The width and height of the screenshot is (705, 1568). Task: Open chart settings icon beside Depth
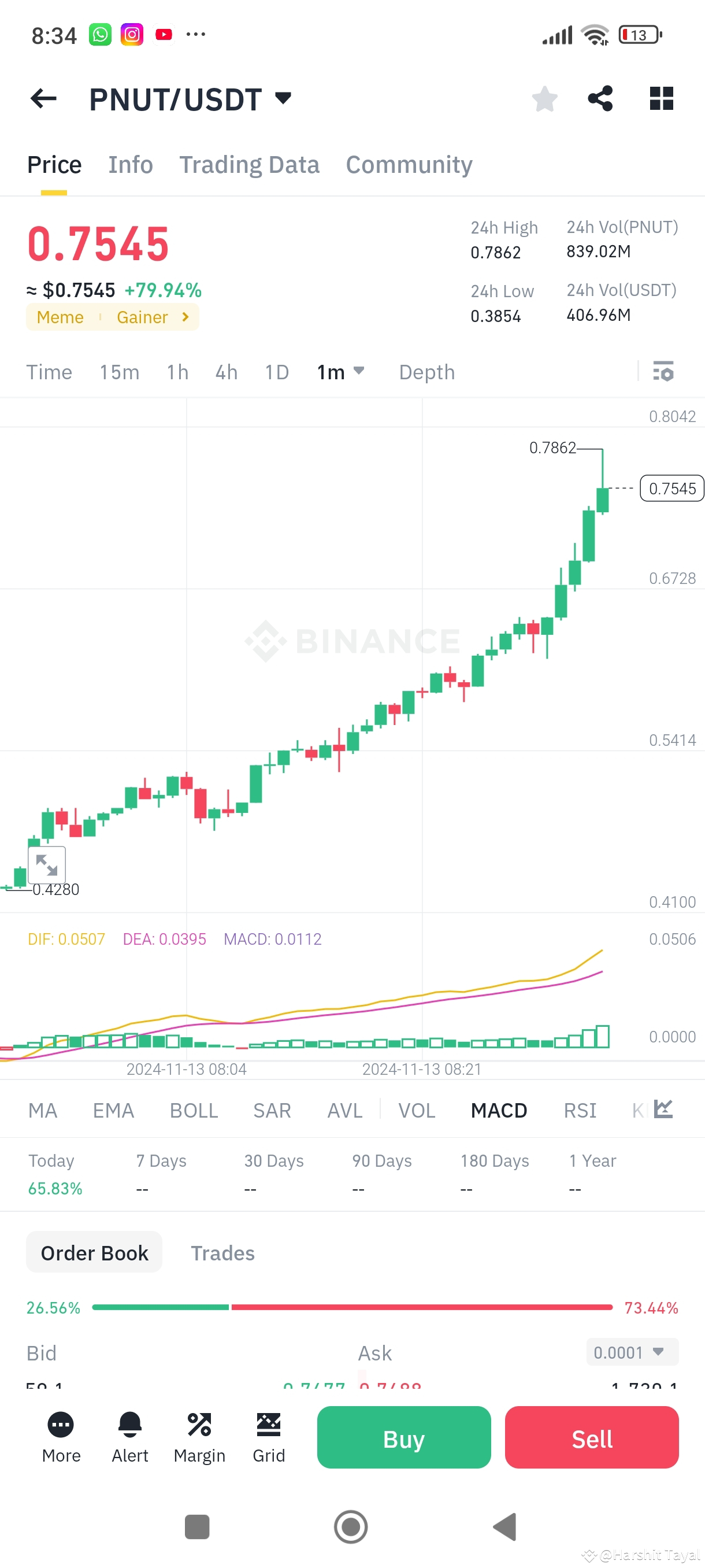point(663,372)
